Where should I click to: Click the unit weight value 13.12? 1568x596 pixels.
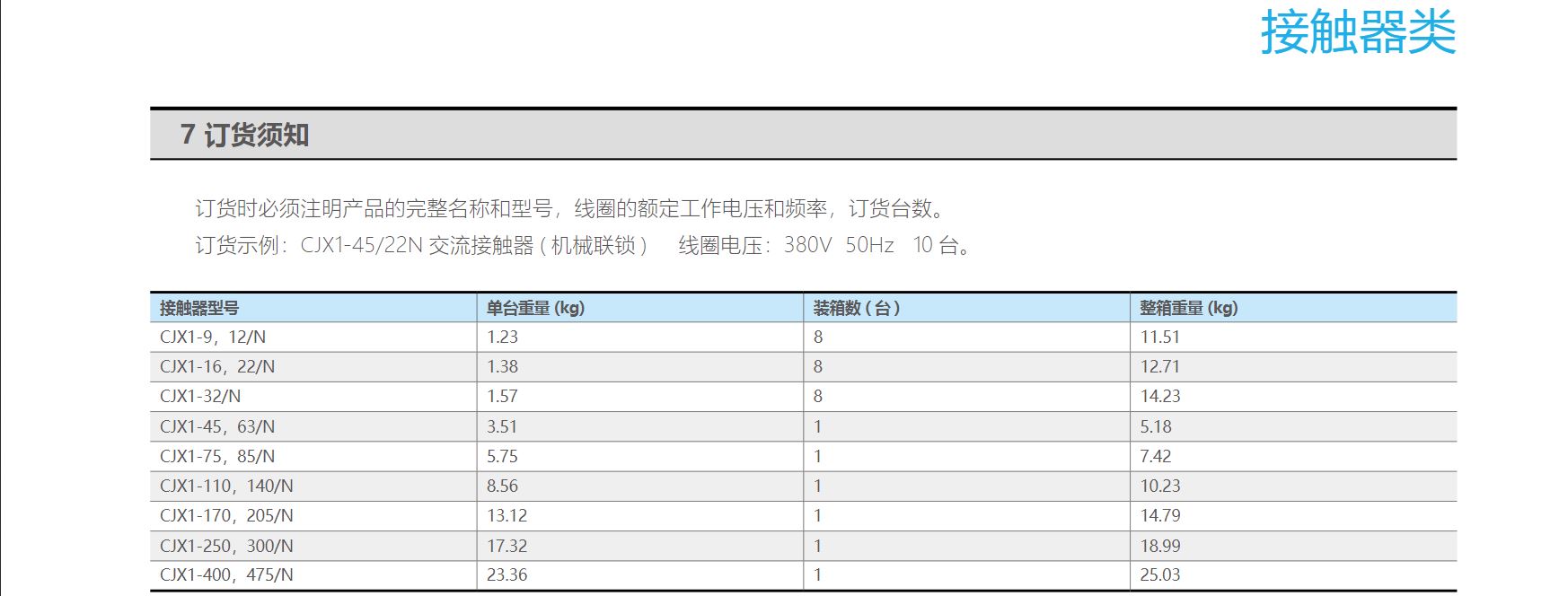(507, 516)
